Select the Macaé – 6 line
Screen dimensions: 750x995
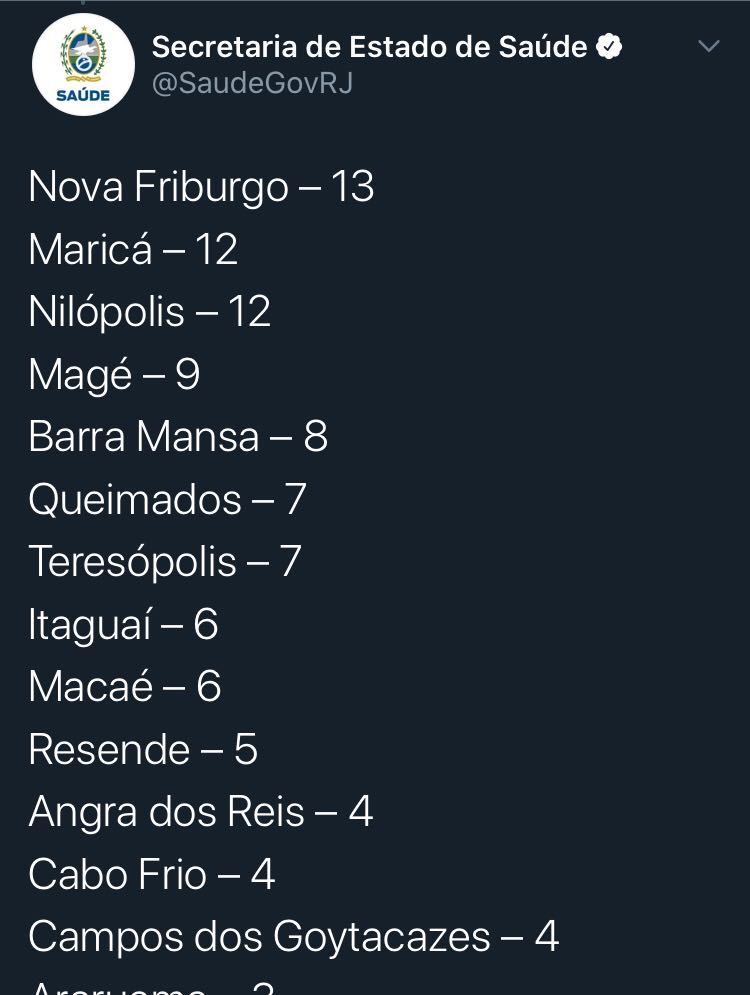coord(125,687)
